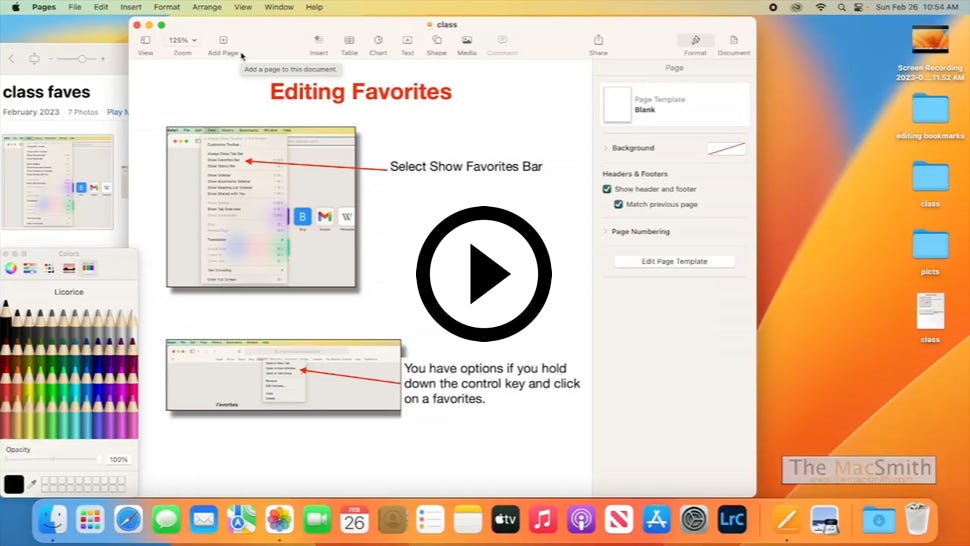Click the Opacity 100% value field
This screenshot has width=970, height=546.
[118, 459]
